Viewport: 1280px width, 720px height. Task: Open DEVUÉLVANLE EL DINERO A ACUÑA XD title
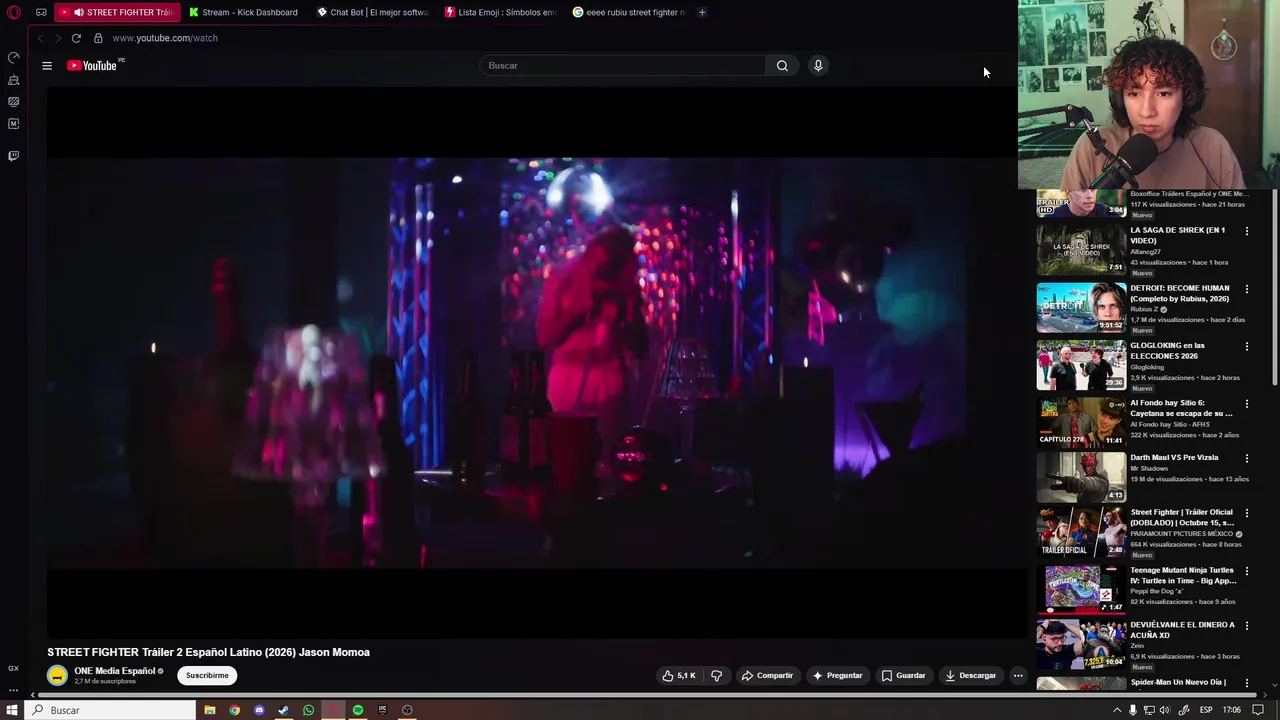click(x=1182, y=630)
